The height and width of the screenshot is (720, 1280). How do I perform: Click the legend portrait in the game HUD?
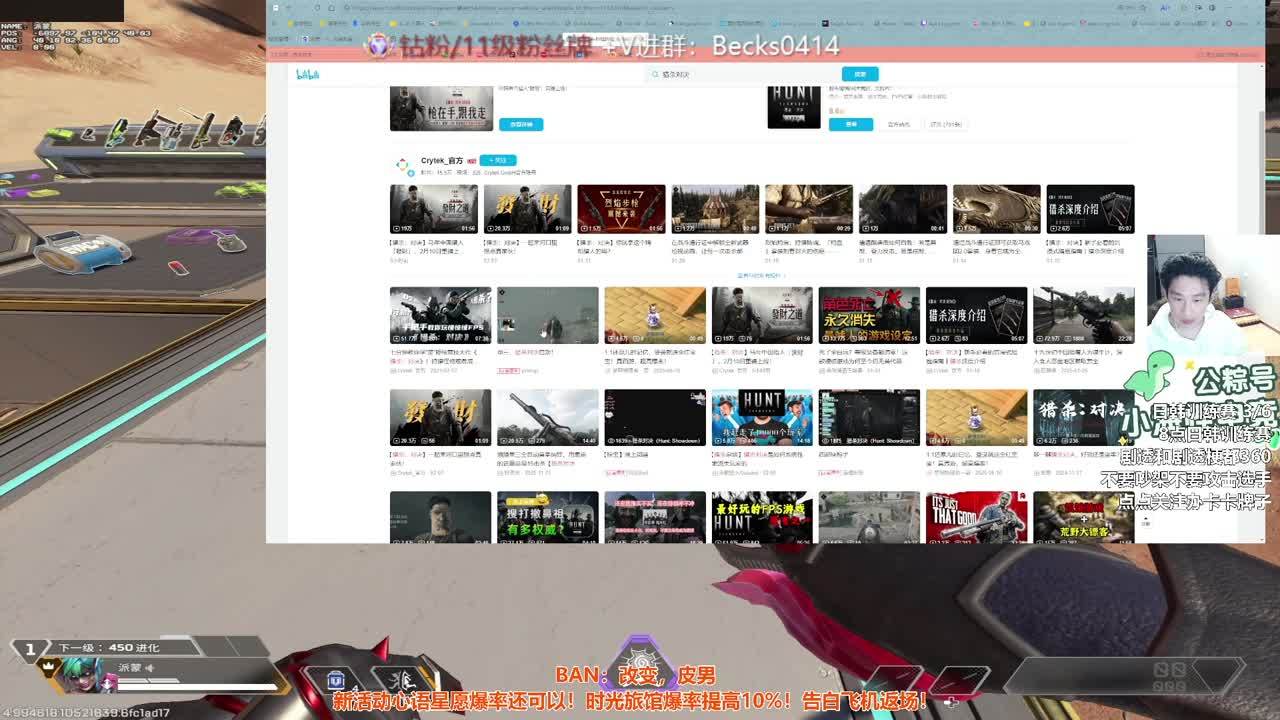click(77, 674)
